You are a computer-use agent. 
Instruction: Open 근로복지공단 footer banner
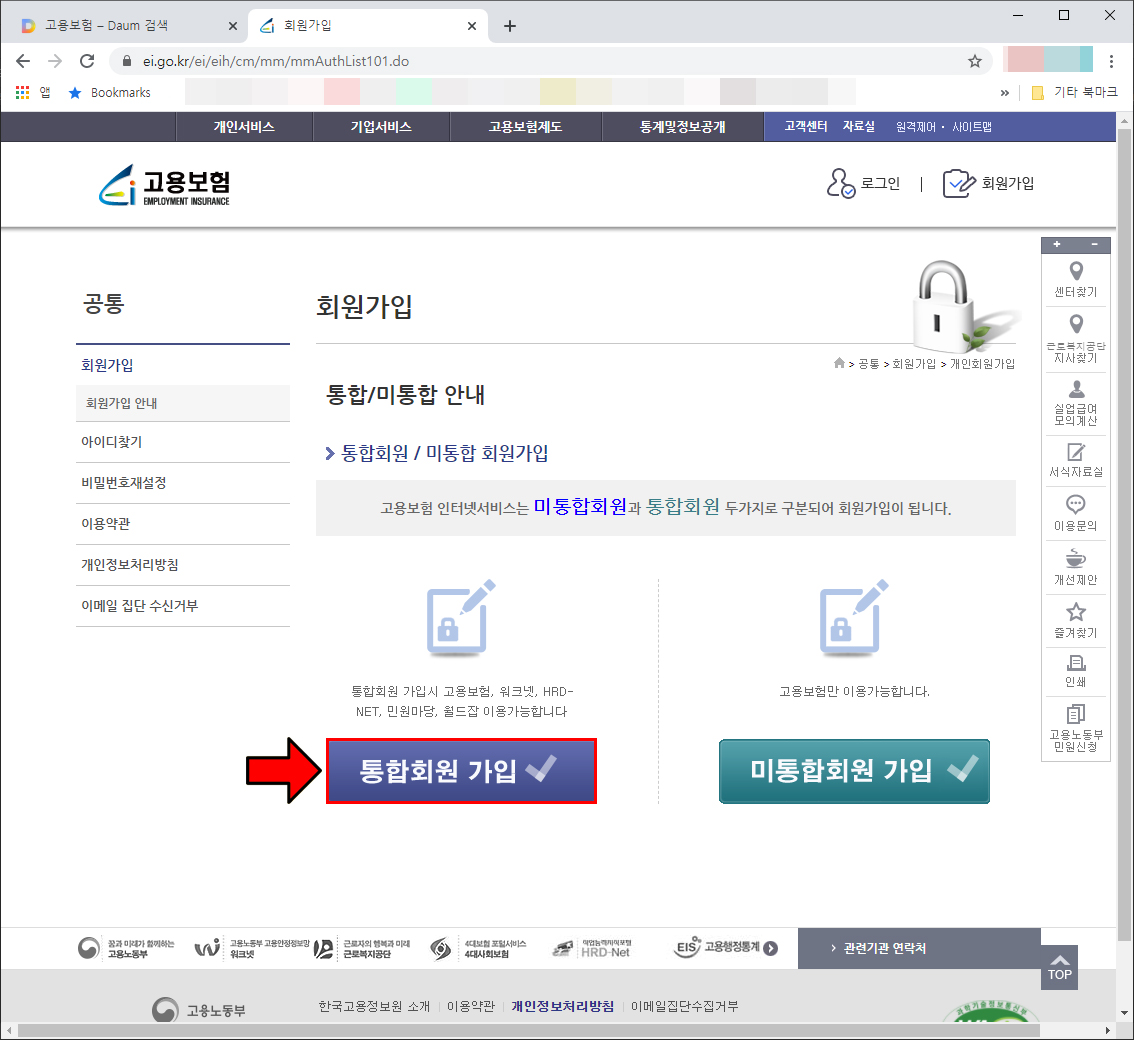(x=362, y=948)
